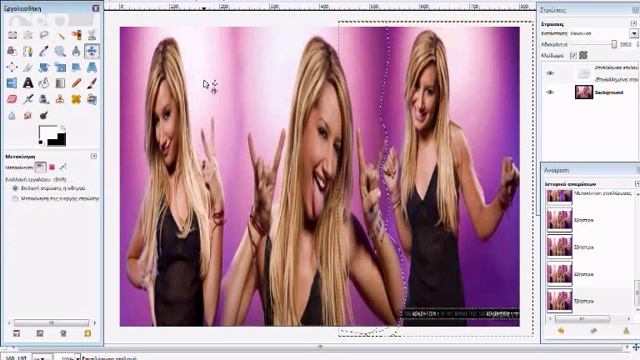Open the canvas navigation cross icon

(x=636, y=347)
